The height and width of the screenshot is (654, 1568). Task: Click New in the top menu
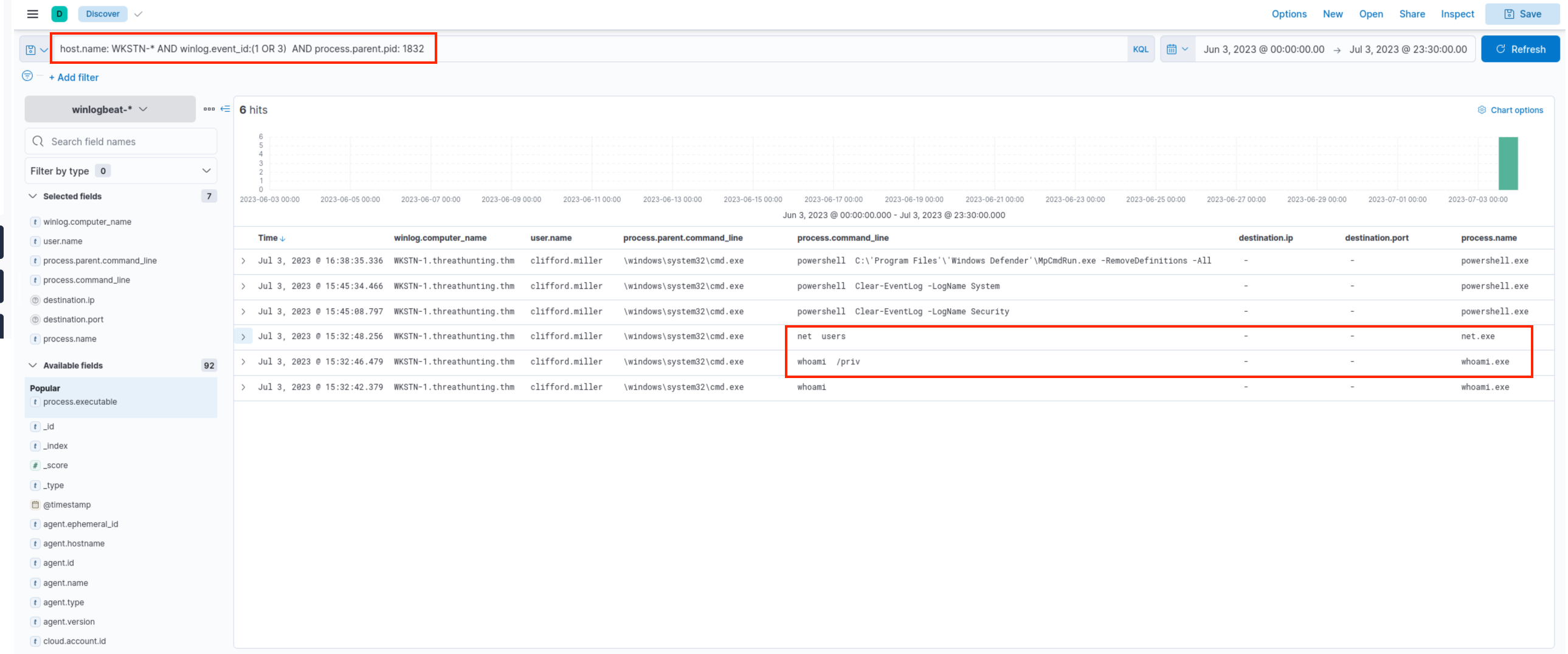pyautogui.click(x=1333, y=14)
